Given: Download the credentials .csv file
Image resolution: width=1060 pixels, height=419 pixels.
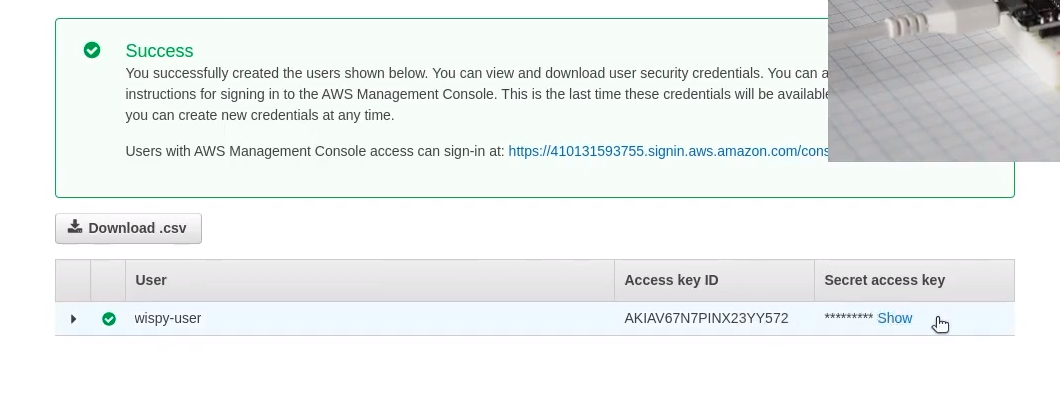Looking at the screenshot, I should coord(128,228).
